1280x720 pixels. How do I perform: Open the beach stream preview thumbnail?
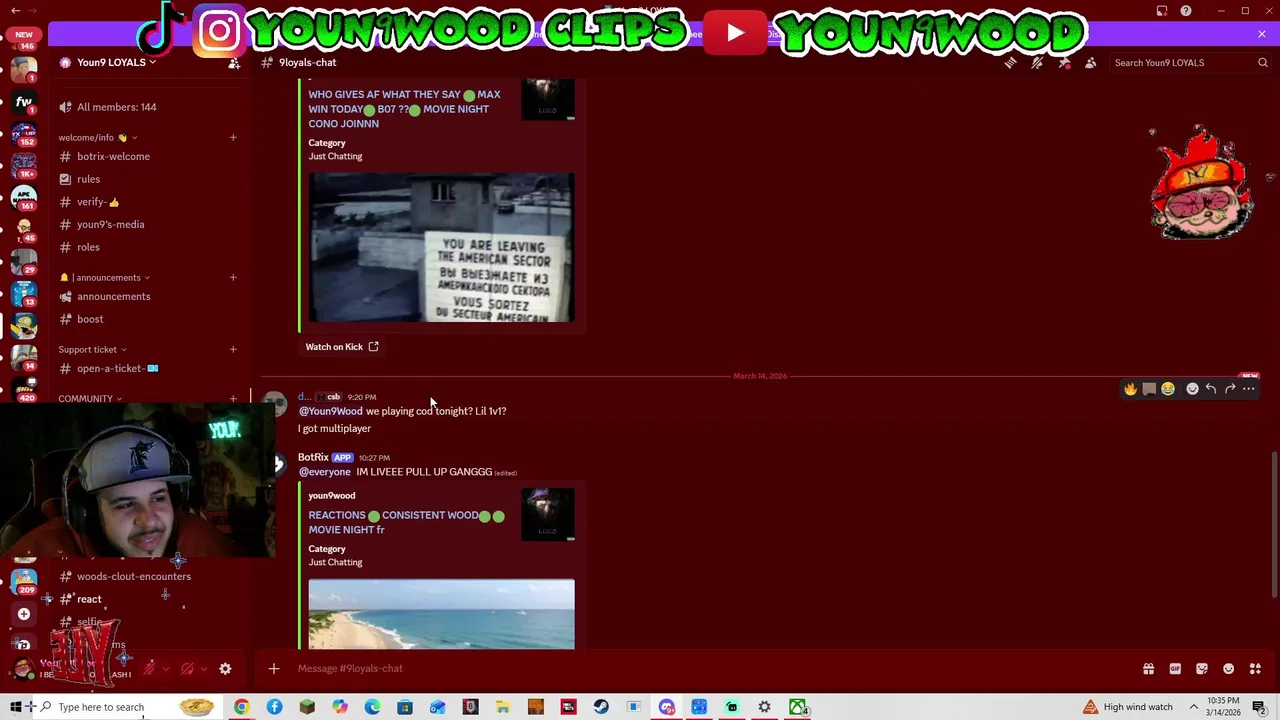point(441,614)
